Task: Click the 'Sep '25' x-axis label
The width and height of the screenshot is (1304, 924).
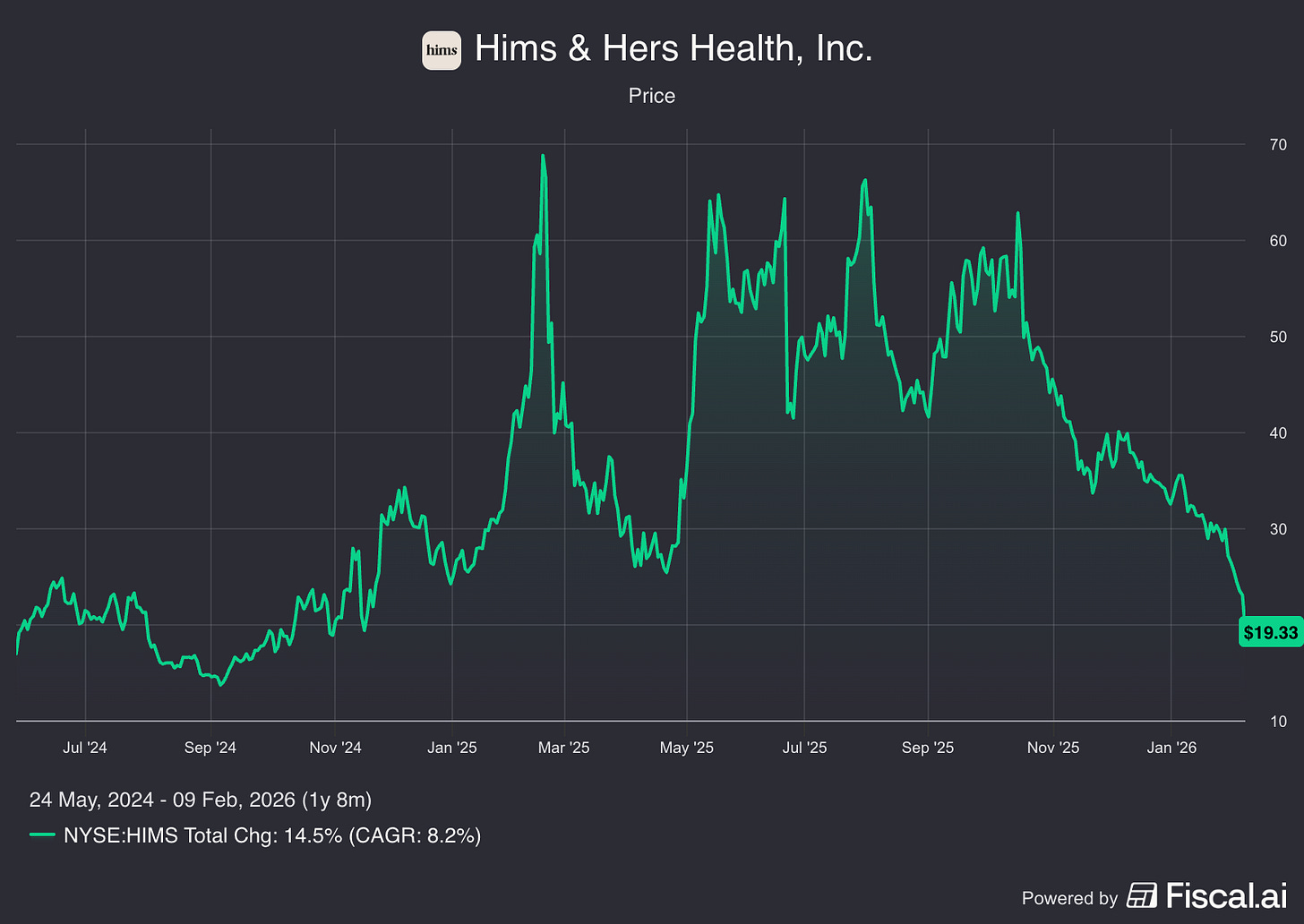Action: [x=928, y=748]
